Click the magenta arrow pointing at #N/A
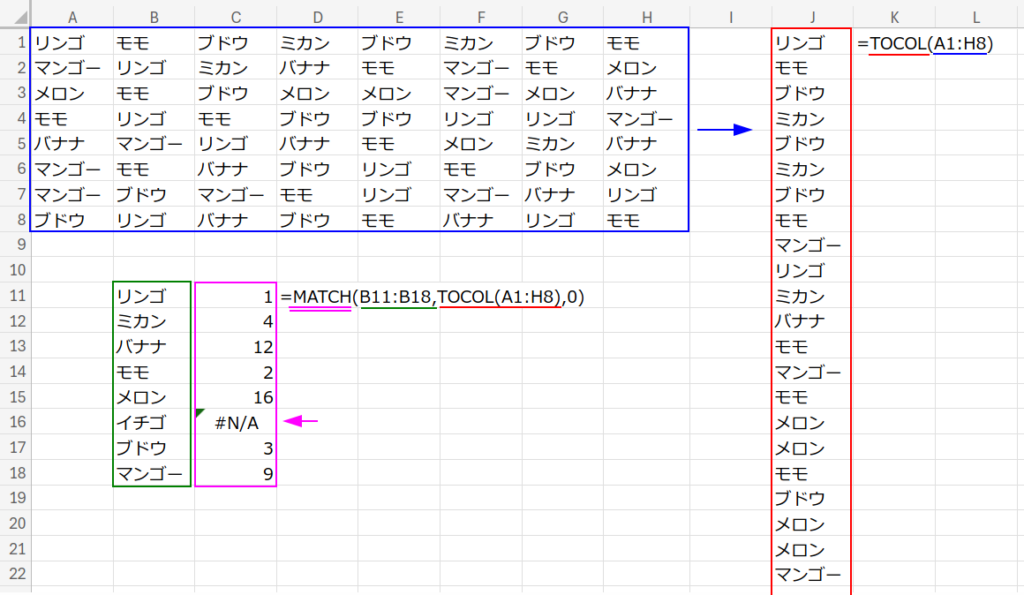Screen dimensions: 1024x595 click(301, 422)
